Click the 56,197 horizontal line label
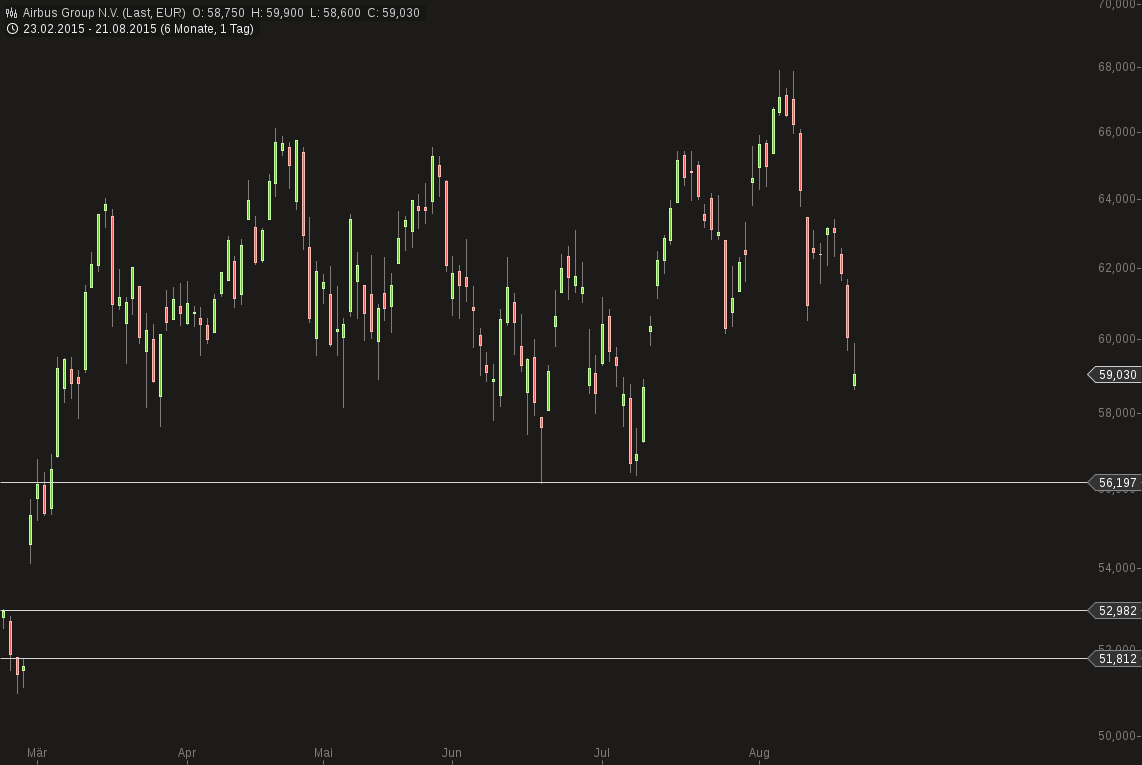This screenshot has height=765, width=1142. point(1117,483)
